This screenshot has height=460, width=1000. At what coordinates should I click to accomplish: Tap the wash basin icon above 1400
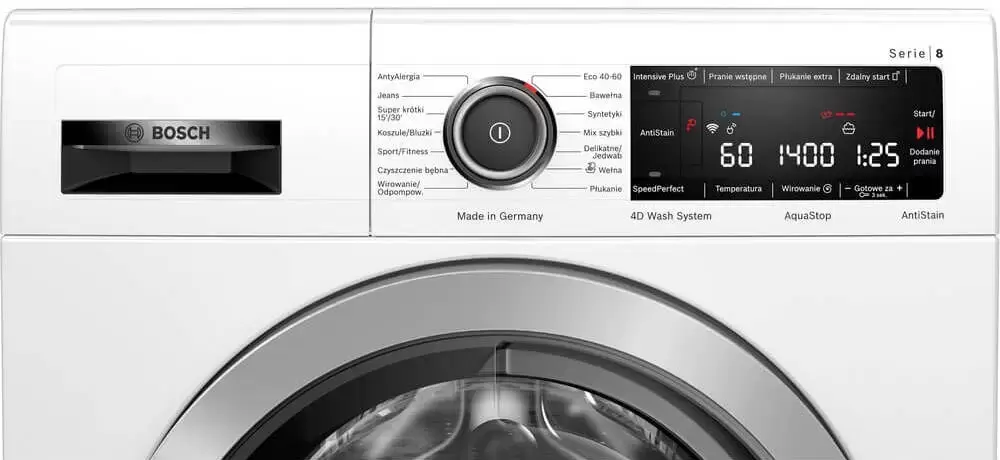click(848, 128)
